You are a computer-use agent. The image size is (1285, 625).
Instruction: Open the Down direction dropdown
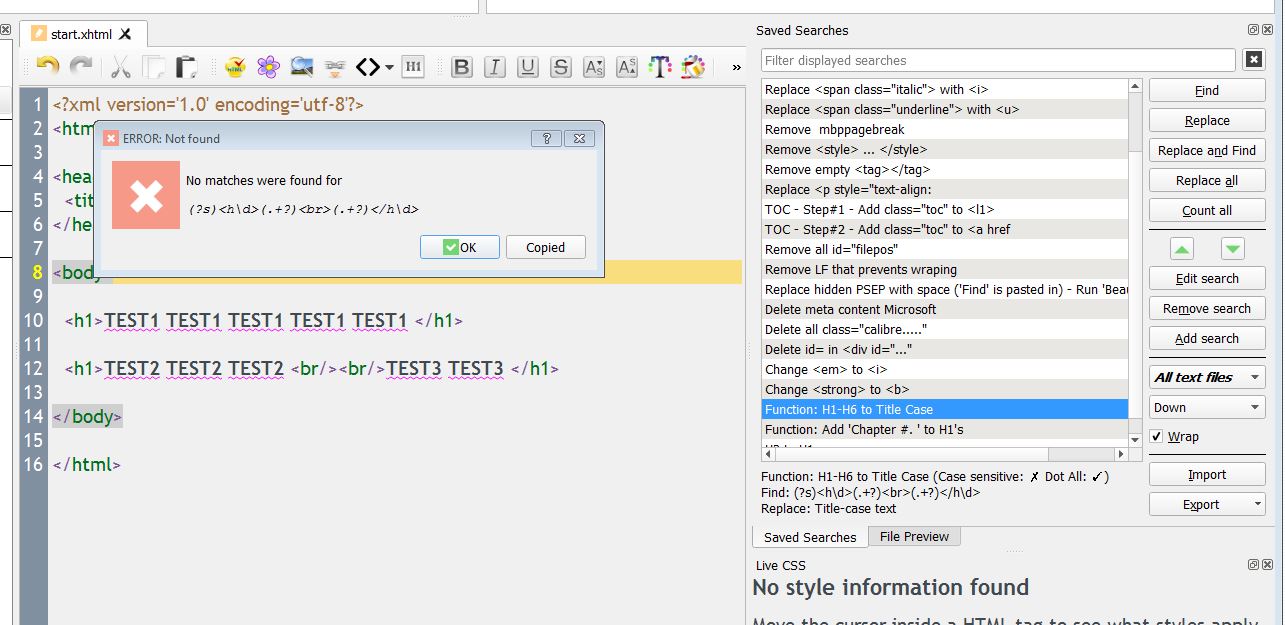tap(1207, 407)
